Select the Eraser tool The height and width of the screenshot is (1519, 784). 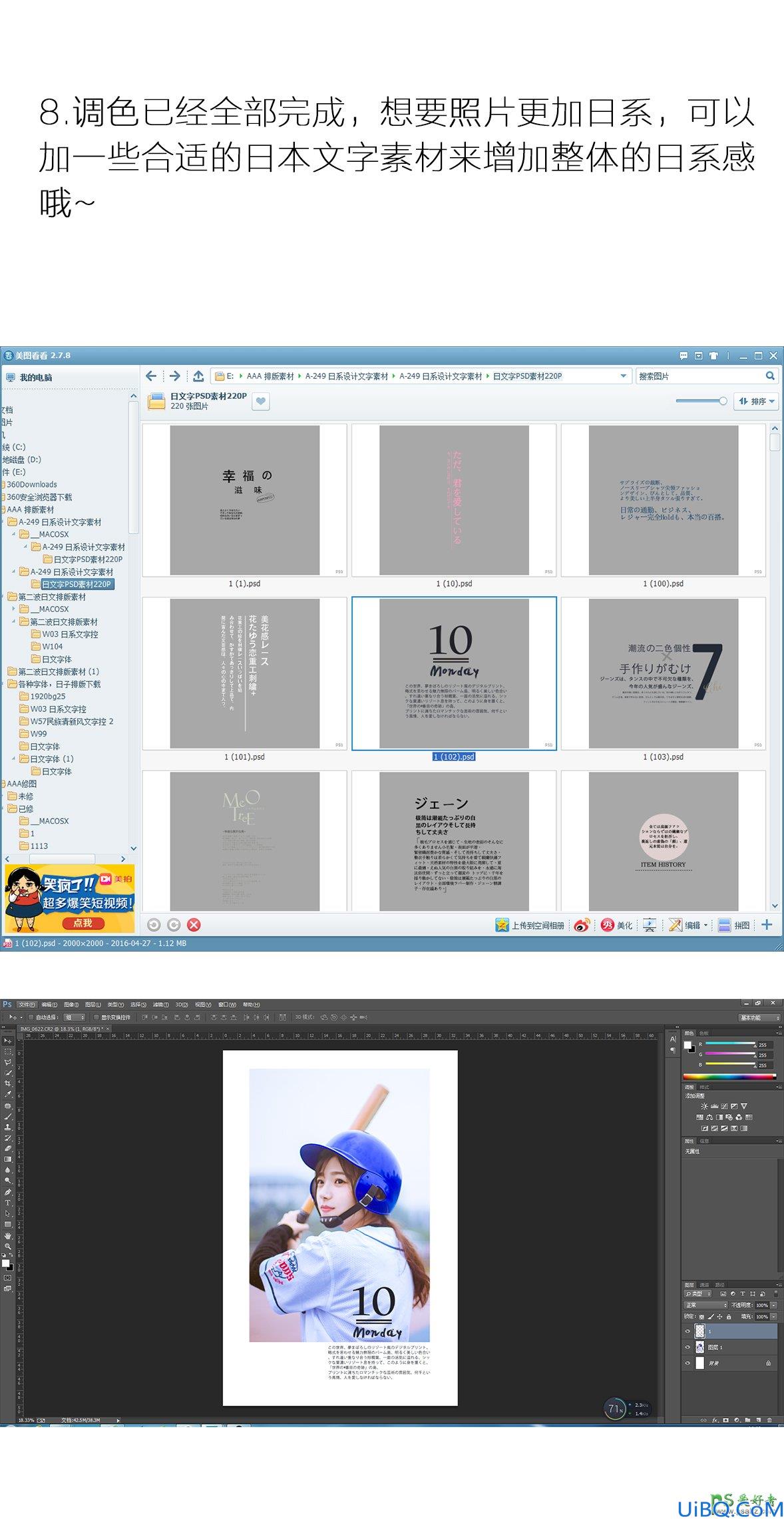(7, 1149)
